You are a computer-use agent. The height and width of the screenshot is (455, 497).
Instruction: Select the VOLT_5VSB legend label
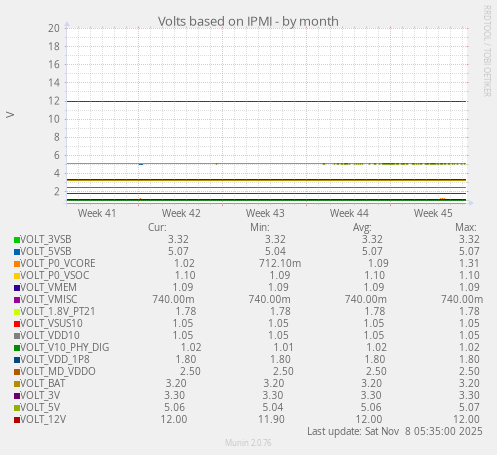46,252
